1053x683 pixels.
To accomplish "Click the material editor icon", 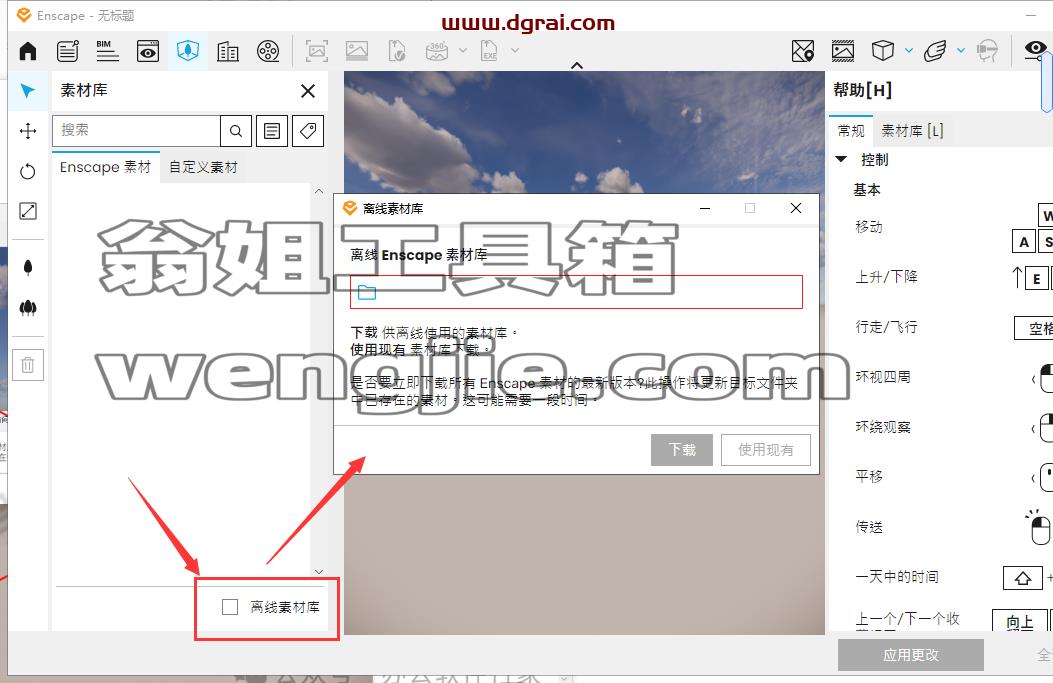I will tap(803, 51).
